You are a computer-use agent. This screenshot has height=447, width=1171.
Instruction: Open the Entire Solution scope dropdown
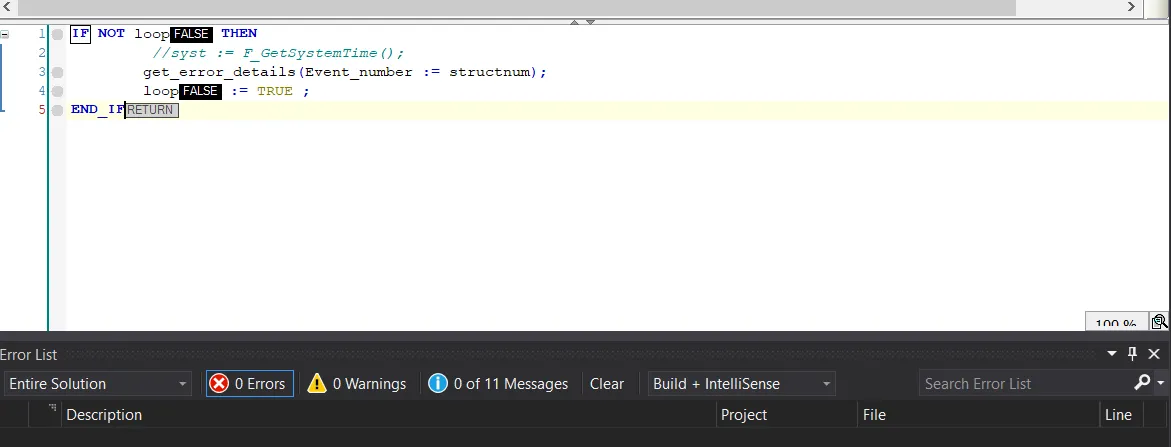98,383
